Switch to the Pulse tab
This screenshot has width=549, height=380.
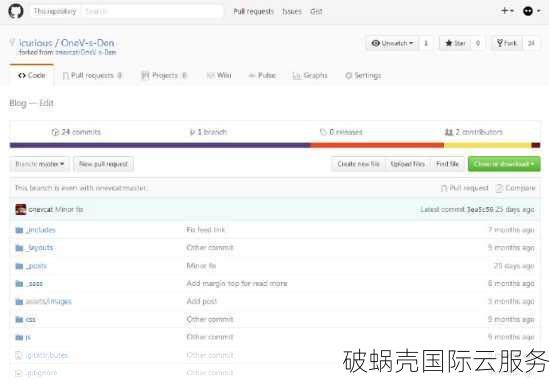pos(262,75)
